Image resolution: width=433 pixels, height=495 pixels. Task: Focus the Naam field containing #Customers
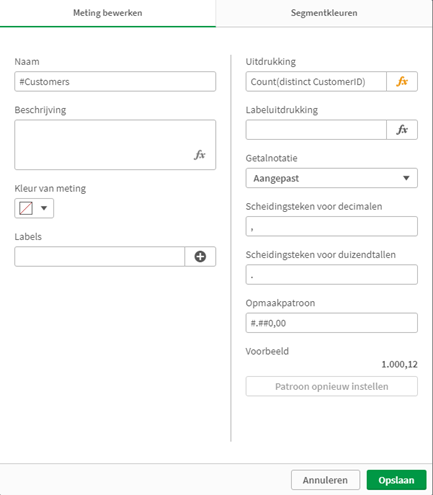115,81
